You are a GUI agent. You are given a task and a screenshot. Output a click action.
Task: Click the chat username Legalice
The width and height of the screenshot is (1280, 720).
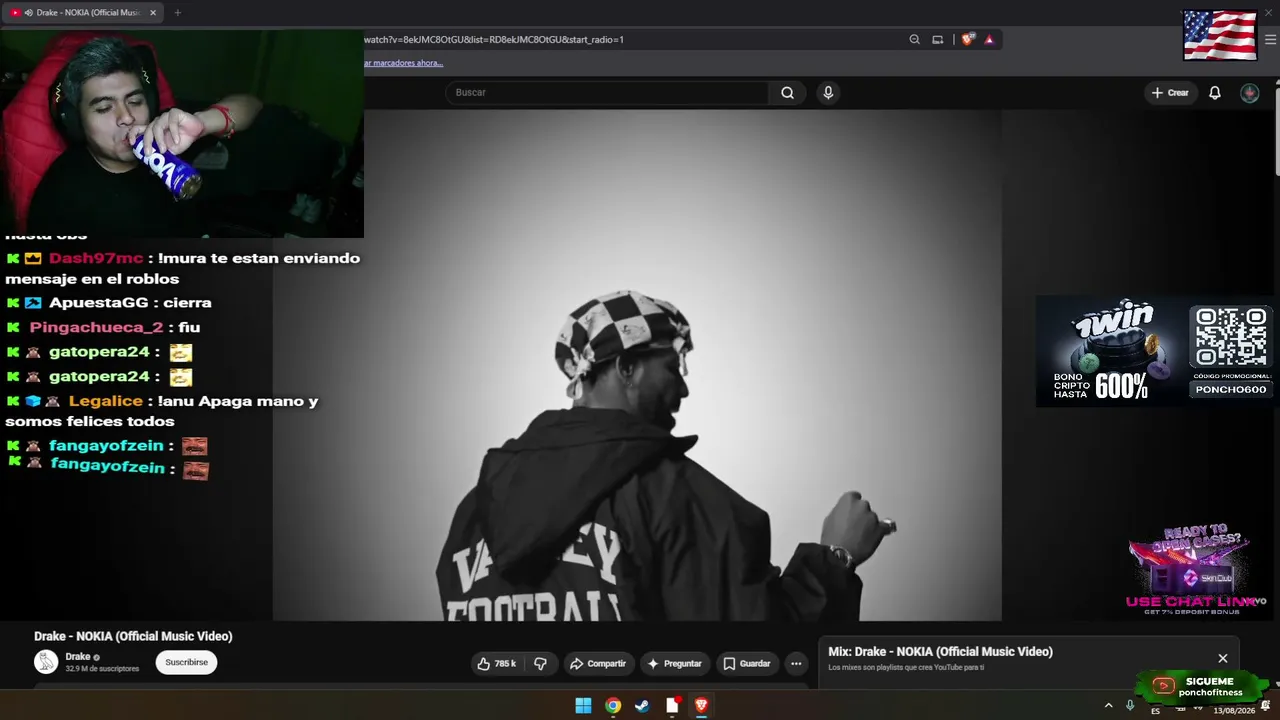[105, 401]
